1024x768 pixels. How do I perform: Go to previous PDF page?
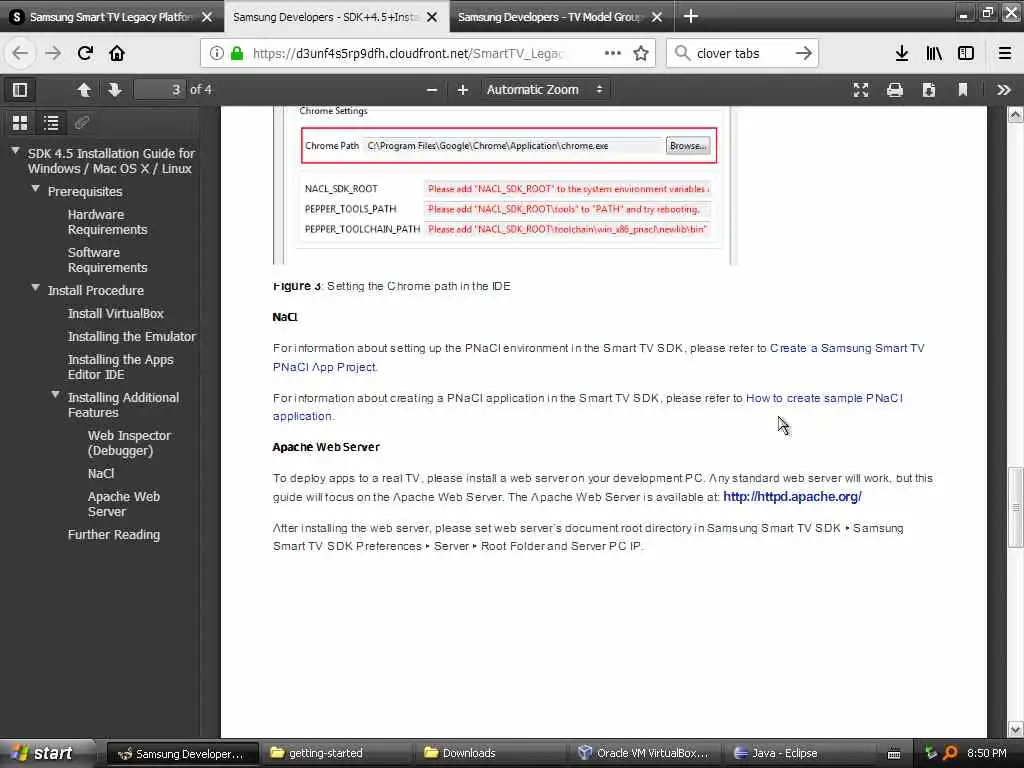click(84, 89)
